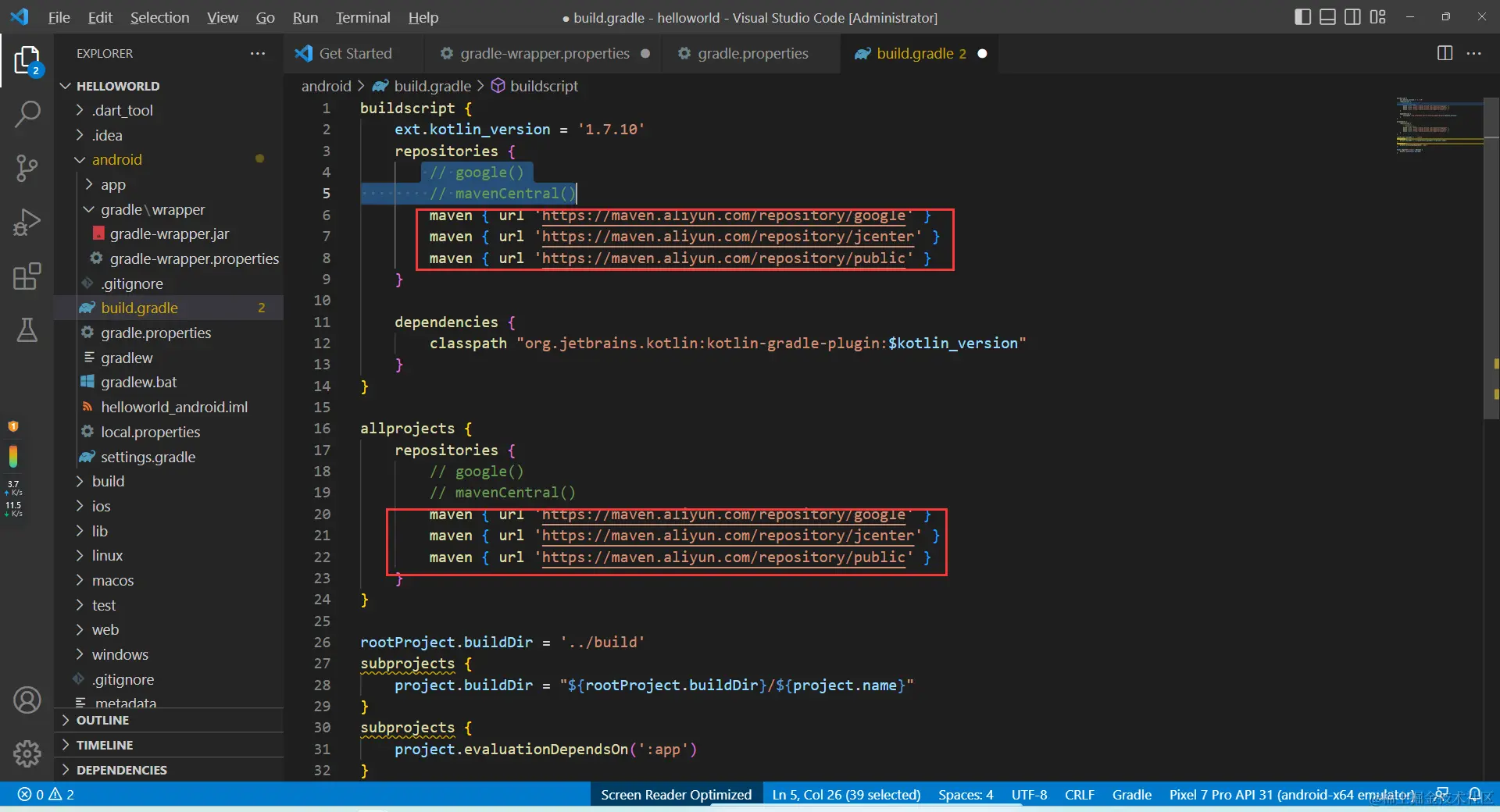Screen dimensions: 1500x812
Task: Place cursor on line 12 classpath code
Action: 727,344
